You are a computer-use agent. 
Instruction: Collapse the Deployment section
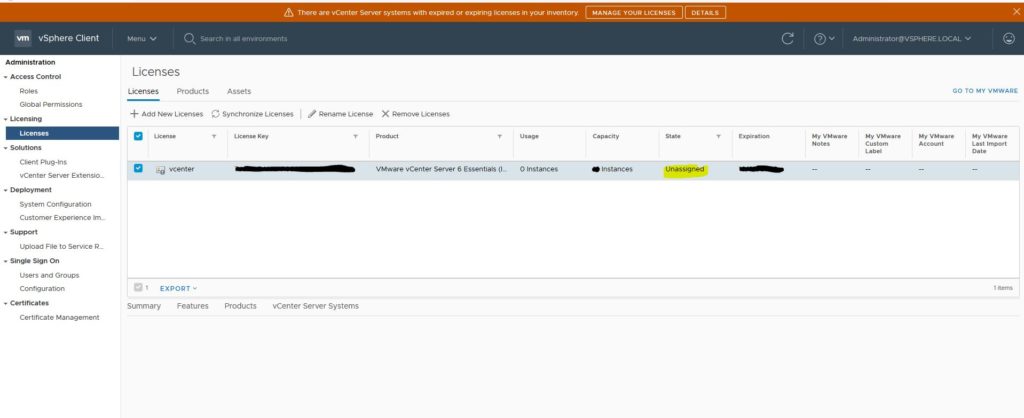pyautogui.click(x=5, y=190)
